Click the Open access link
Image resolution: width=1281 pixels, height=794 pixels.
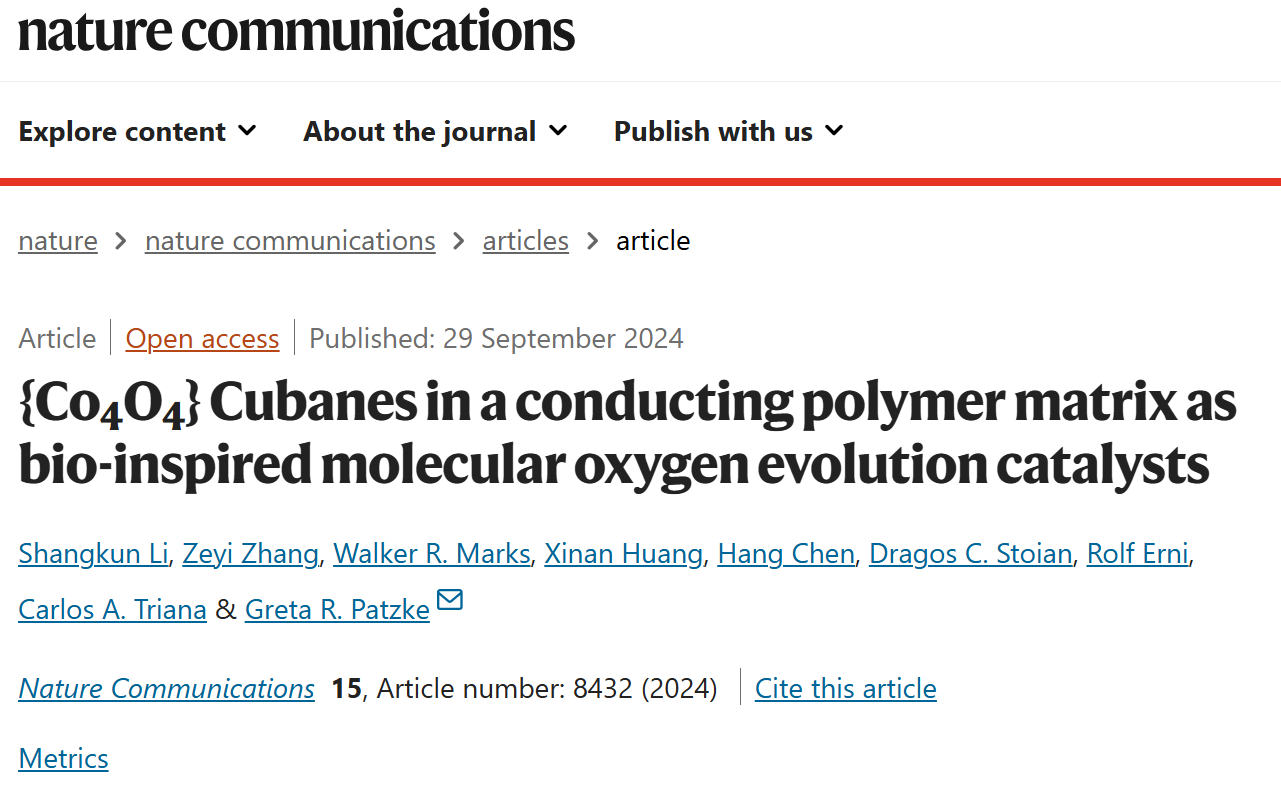coord(202,339)
